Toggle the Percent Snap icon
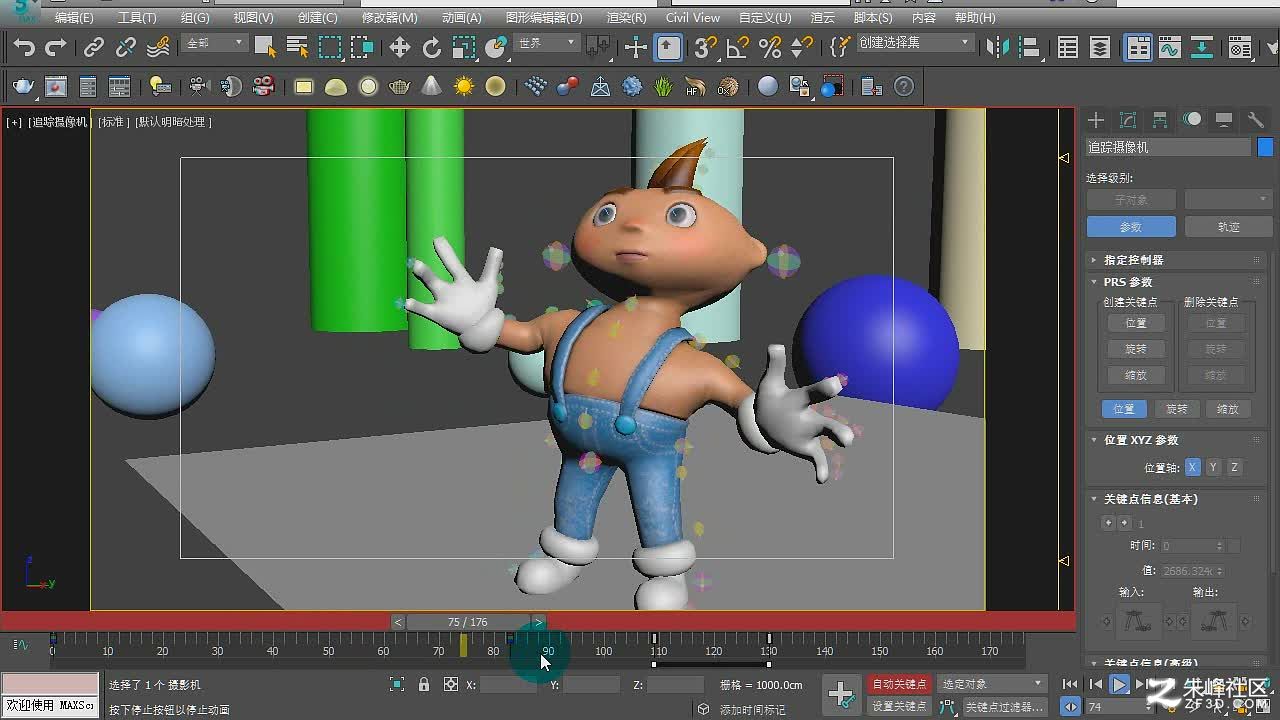 (x=770, y=47)
